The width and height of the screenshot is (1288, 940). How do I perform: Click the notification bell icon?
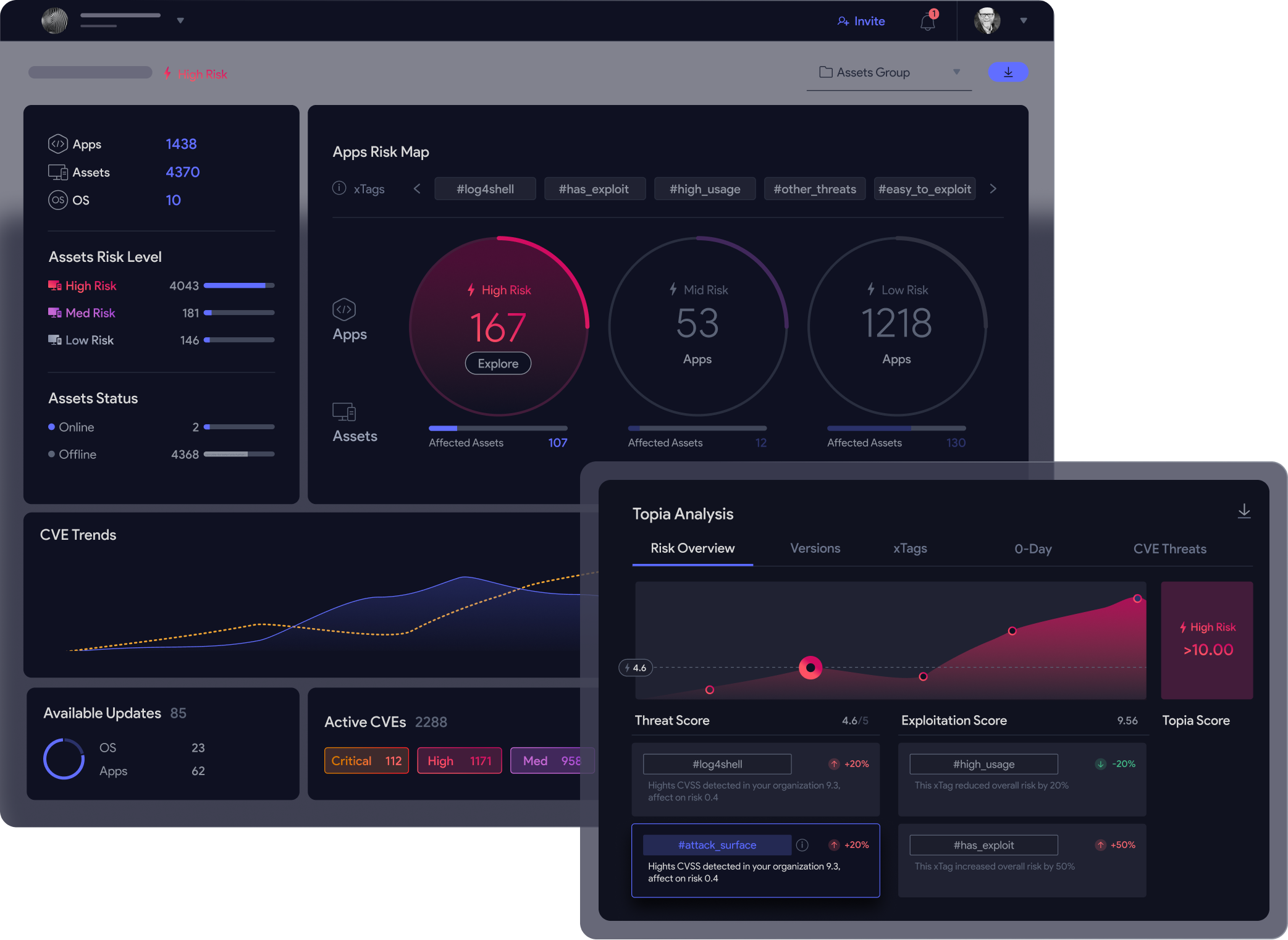pos(927,22)
